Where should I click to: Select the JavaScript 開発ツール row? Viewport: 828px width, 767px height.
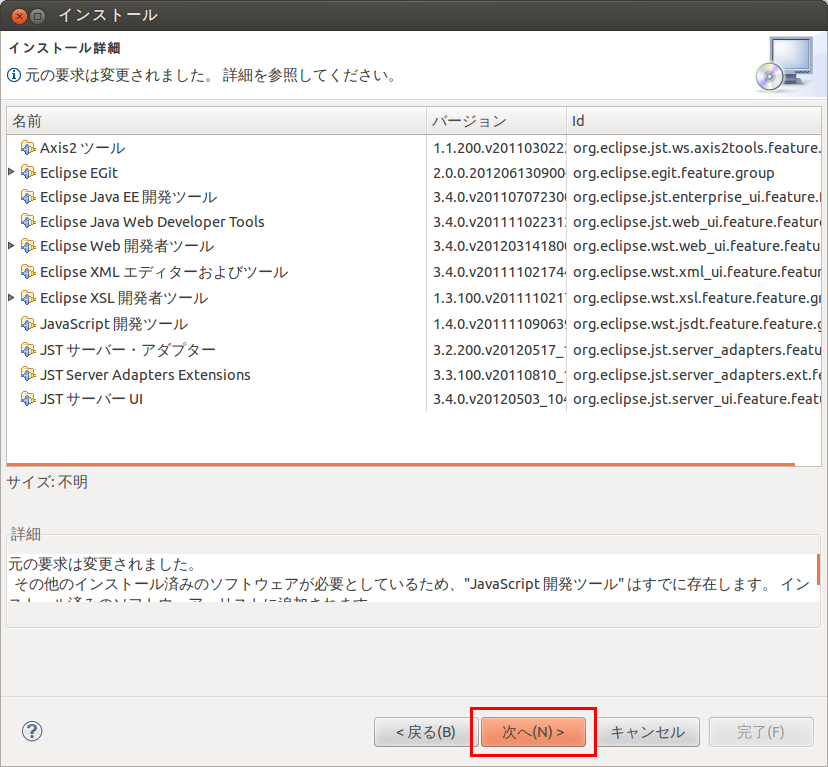pyautogui.click(x=414, y=323)
